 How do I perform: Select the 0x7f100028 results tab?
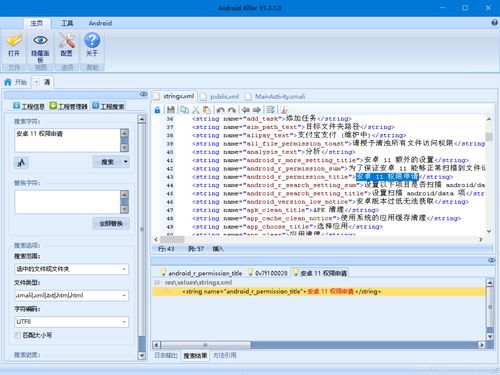point(268,273)
